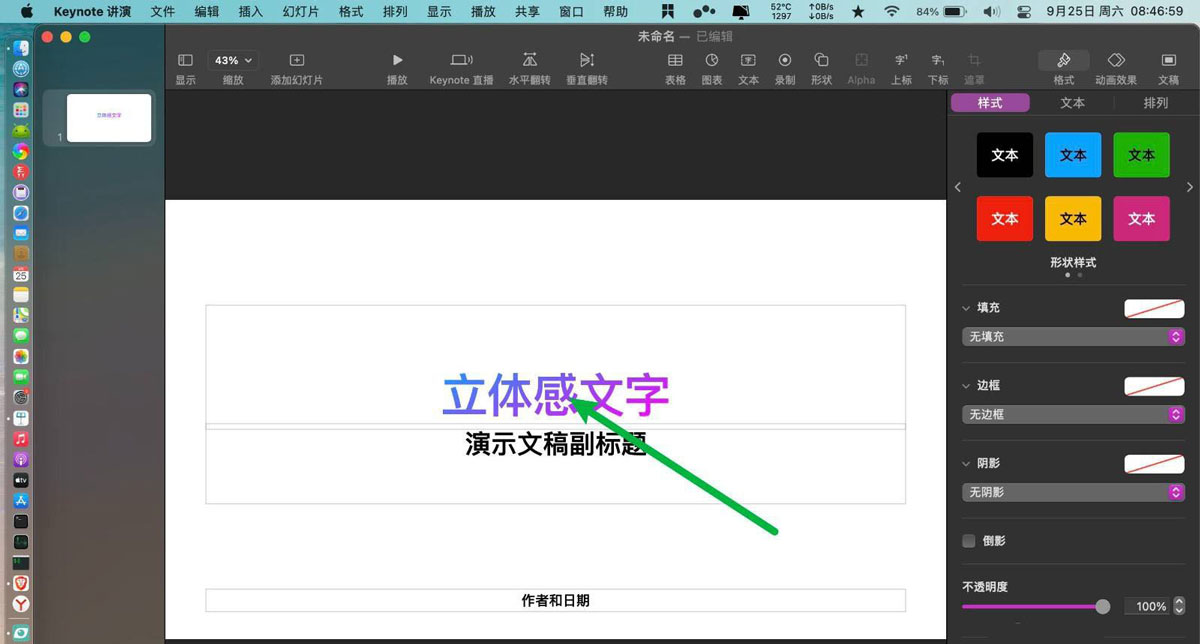The height and width of the screenshot is (644, 1200).
Task: Open the 格式 menu in menu bar
Action: coord(351,12)
